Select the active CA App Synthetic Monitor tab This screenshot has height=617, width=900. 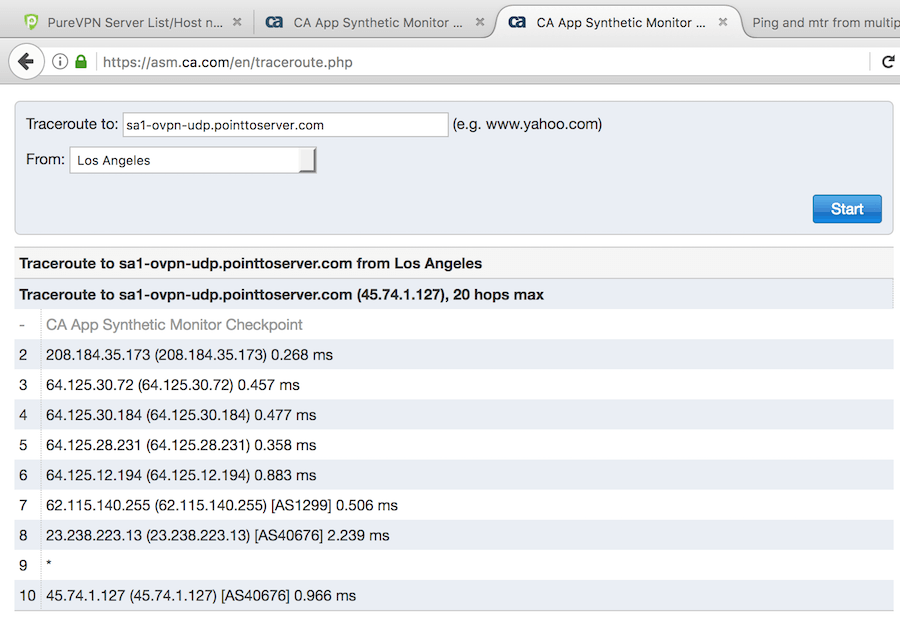click(620, 22)
